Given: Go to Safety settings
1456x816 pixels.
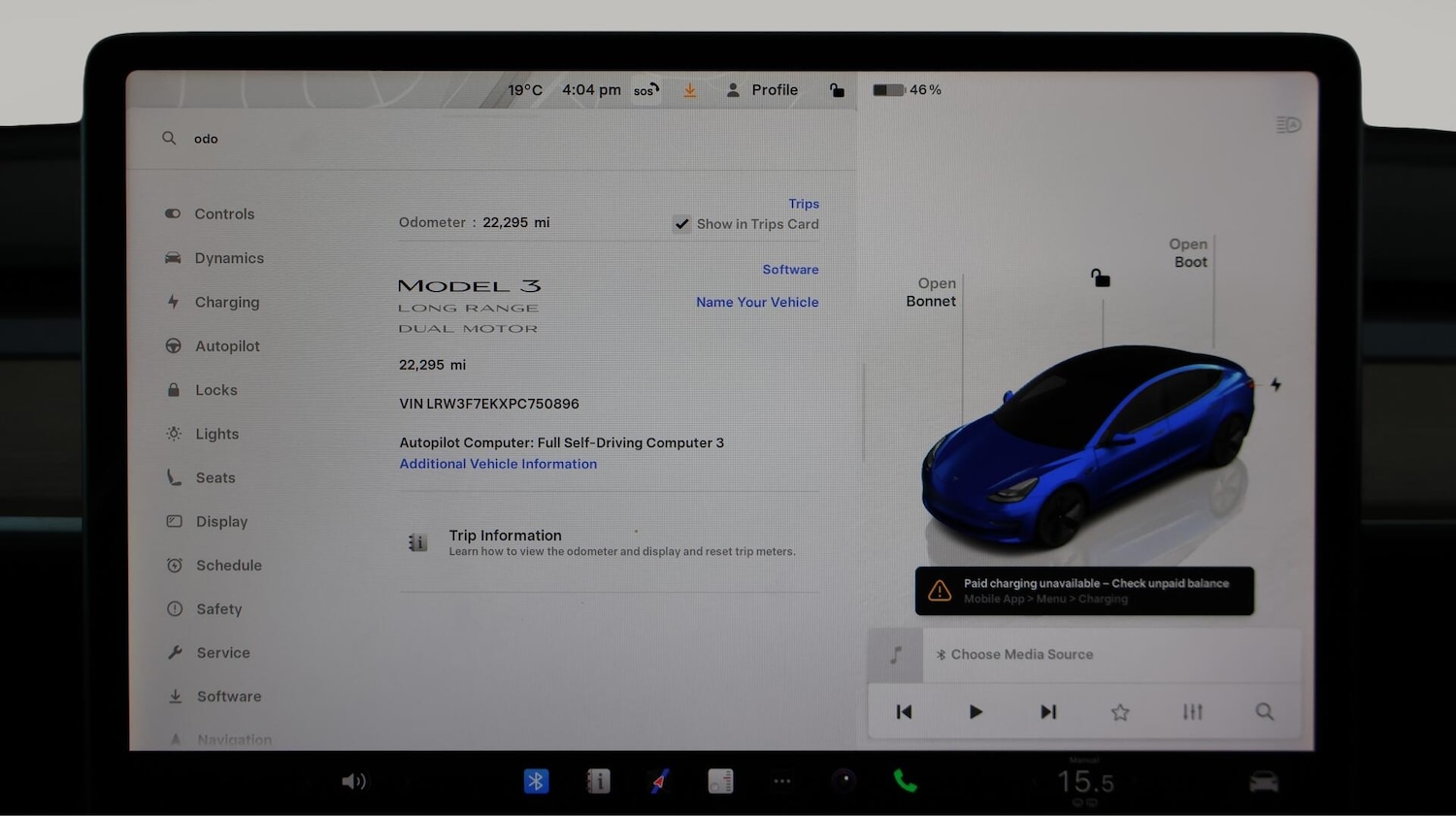Looking at the screenshot, I should point(204,608).
